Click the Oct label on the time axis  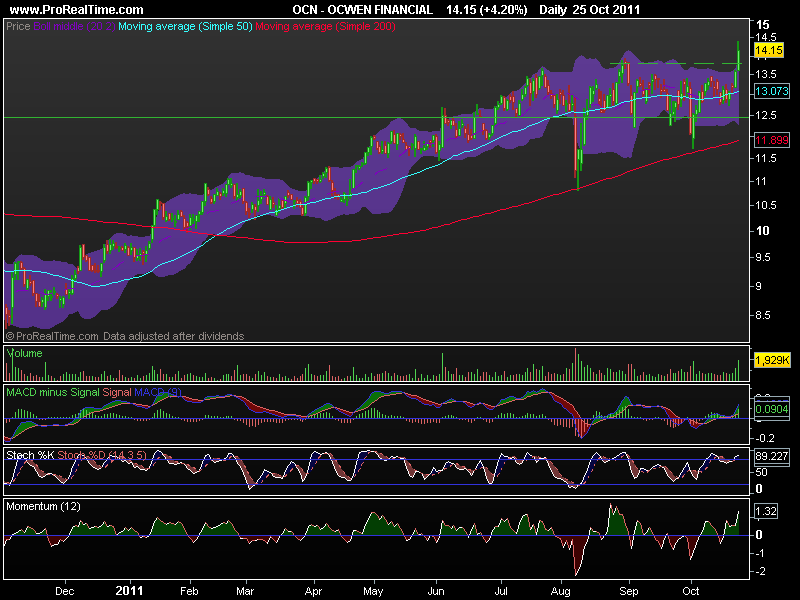pyautogui.click(x=691, y=591)
